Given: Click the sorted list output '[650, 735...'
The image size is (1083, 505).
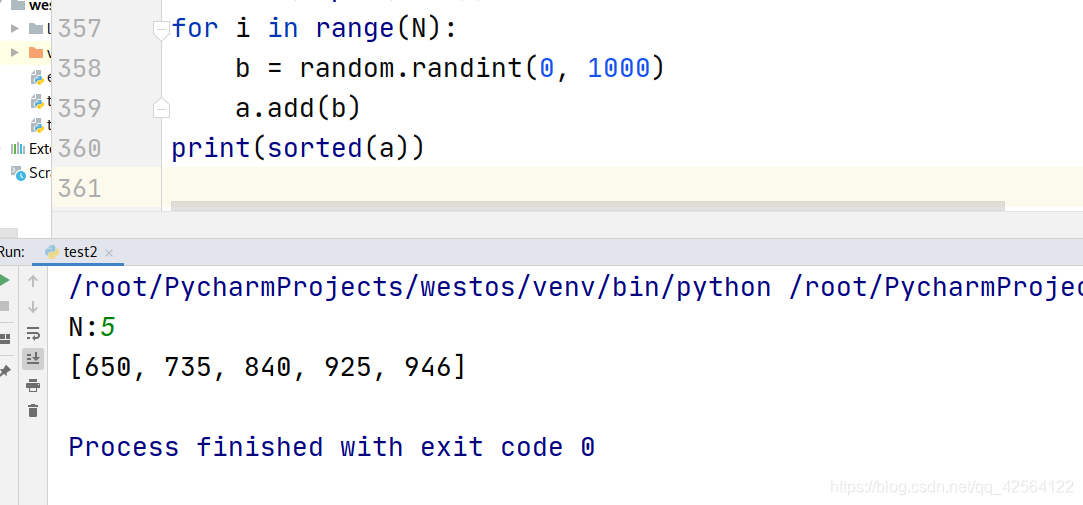Looking at the screenshot, I should (268, 367).
